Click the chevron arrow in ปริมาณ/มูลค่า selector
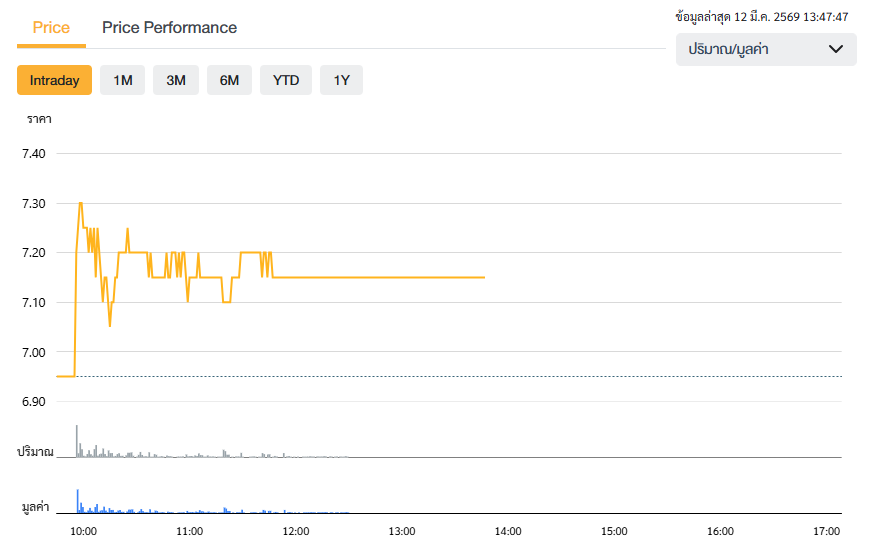 836,49
